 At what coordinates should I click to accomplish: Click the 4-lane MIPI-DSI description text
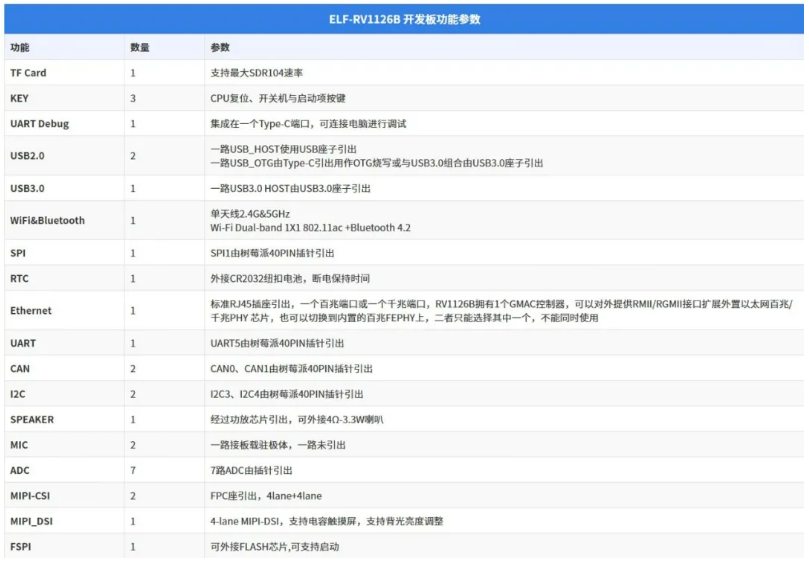click(326, 521)
